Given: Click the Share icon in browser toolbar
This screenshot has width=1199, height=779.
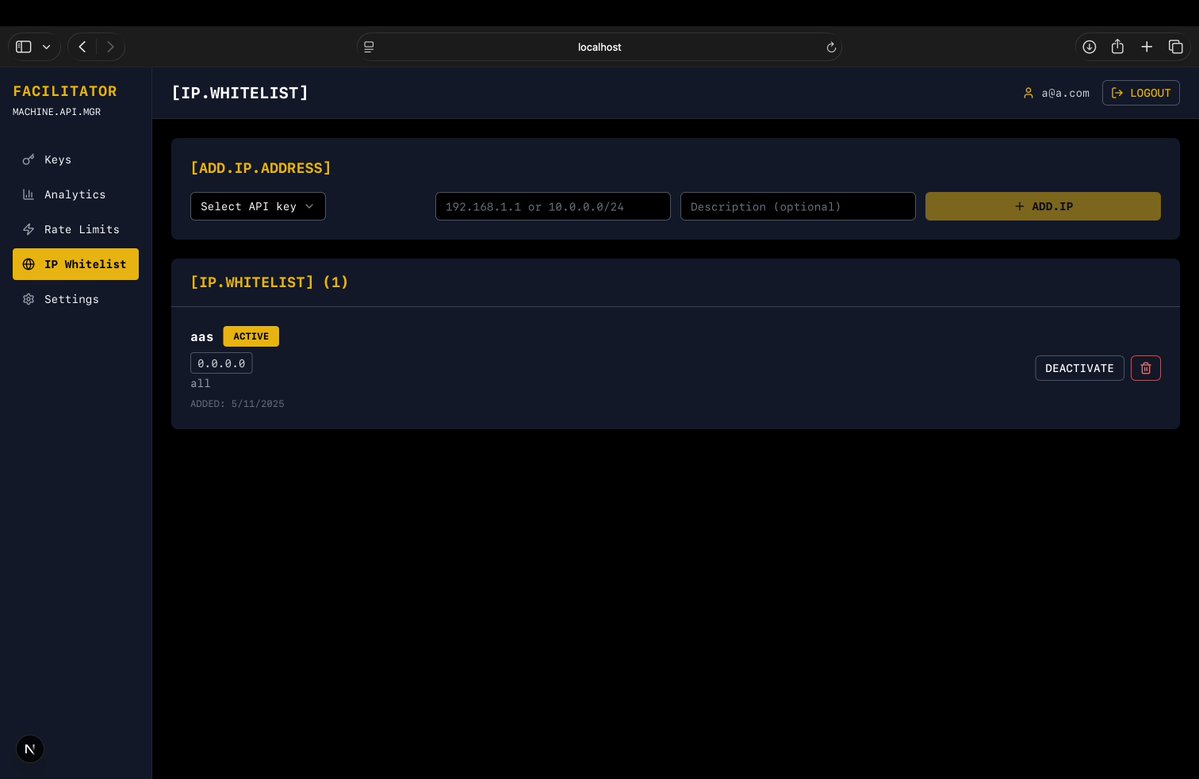Looking at the screenshot, I should click(1118, 47).
